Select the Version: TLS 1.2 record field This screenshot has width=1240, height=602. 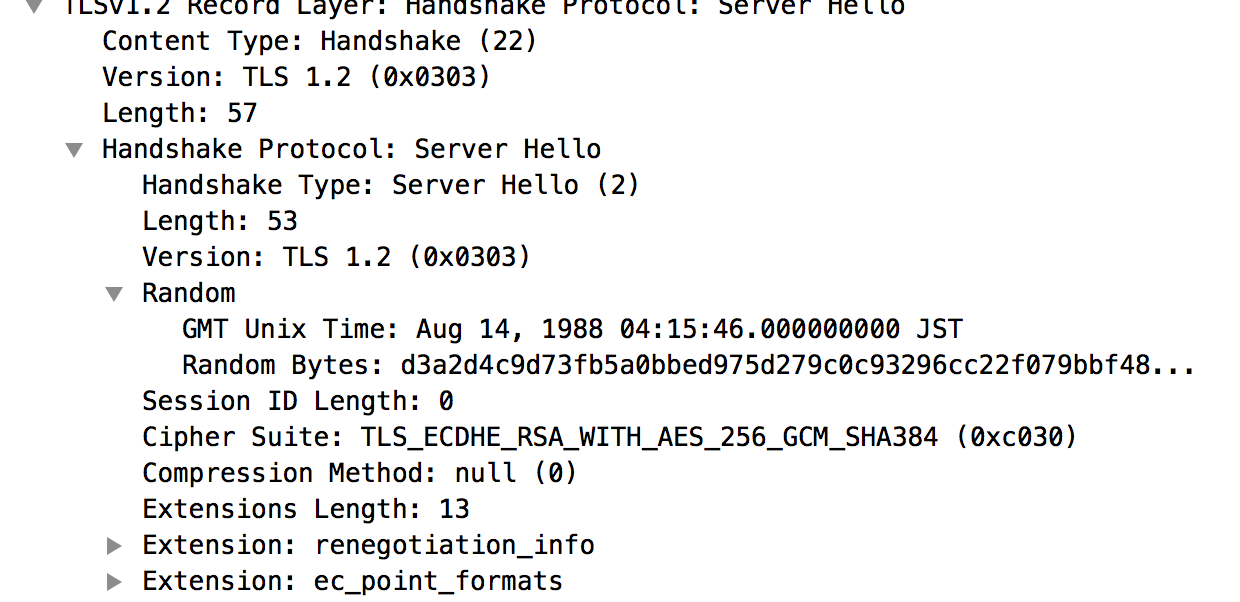click(294, 77)
